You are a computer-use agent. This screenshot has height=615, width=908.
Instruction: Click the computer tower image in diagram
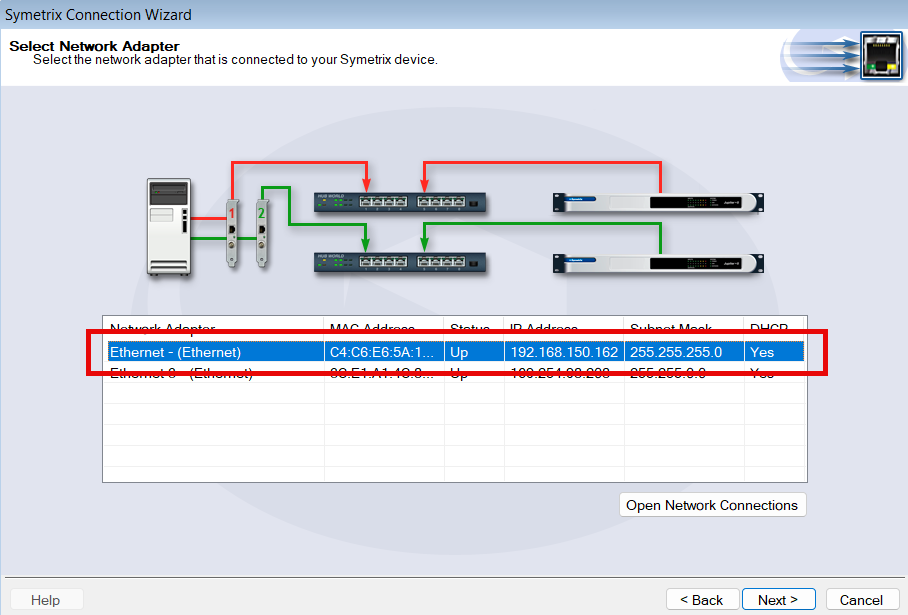click(169, 226)
